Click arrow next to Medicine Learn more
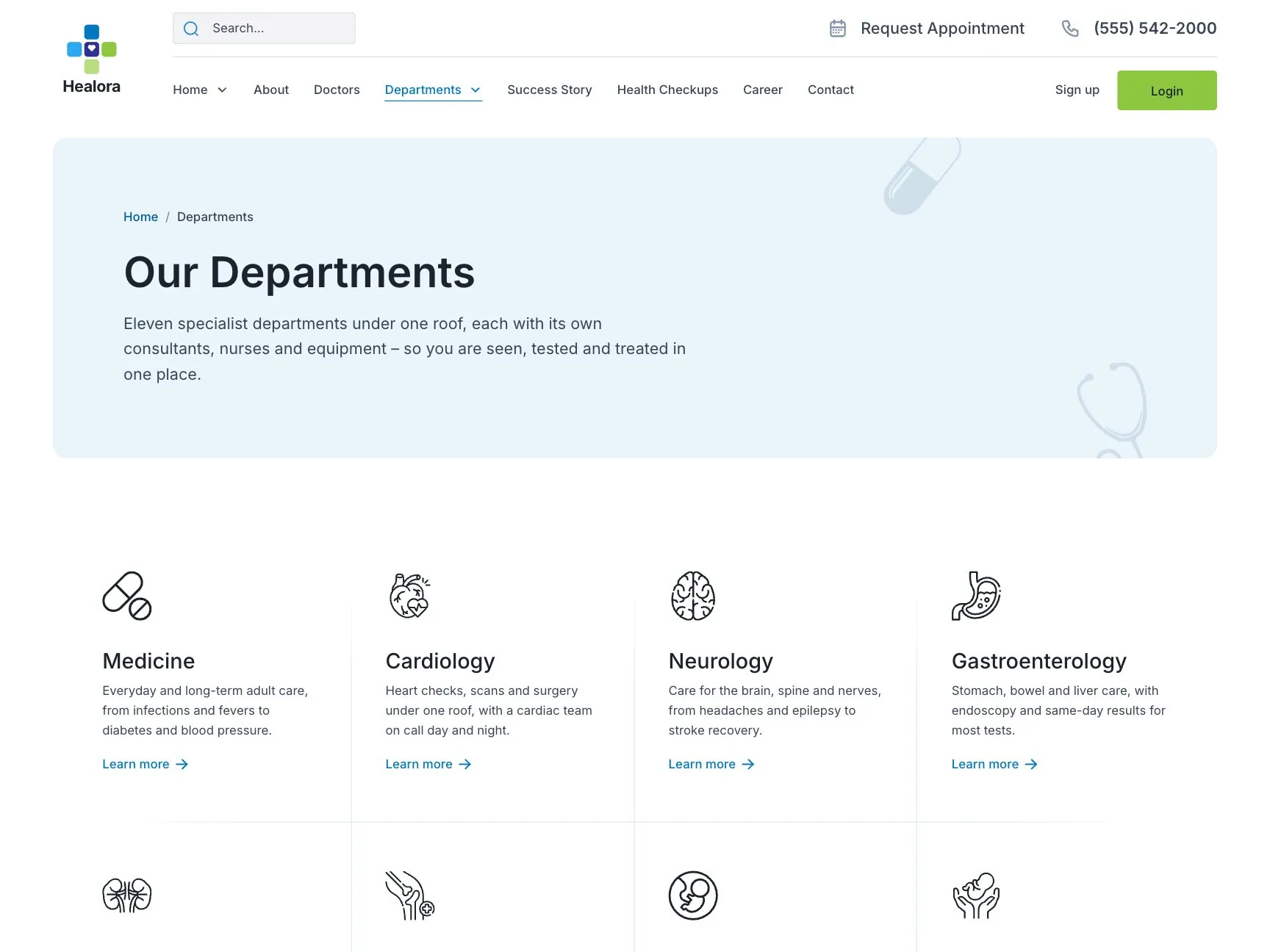Viewport: 1270px width, 952px height. coord(182,765)
